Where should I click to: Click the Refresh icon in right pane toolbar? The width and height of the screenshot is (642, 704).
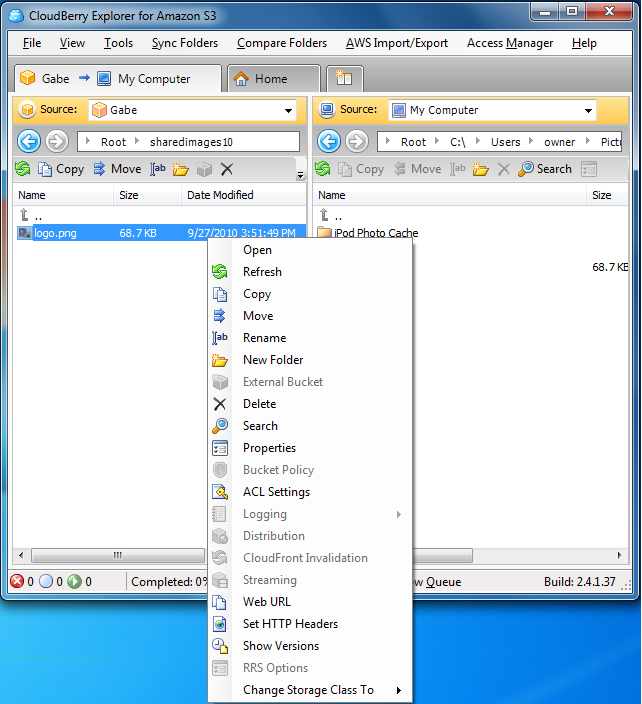pos(322,169)
